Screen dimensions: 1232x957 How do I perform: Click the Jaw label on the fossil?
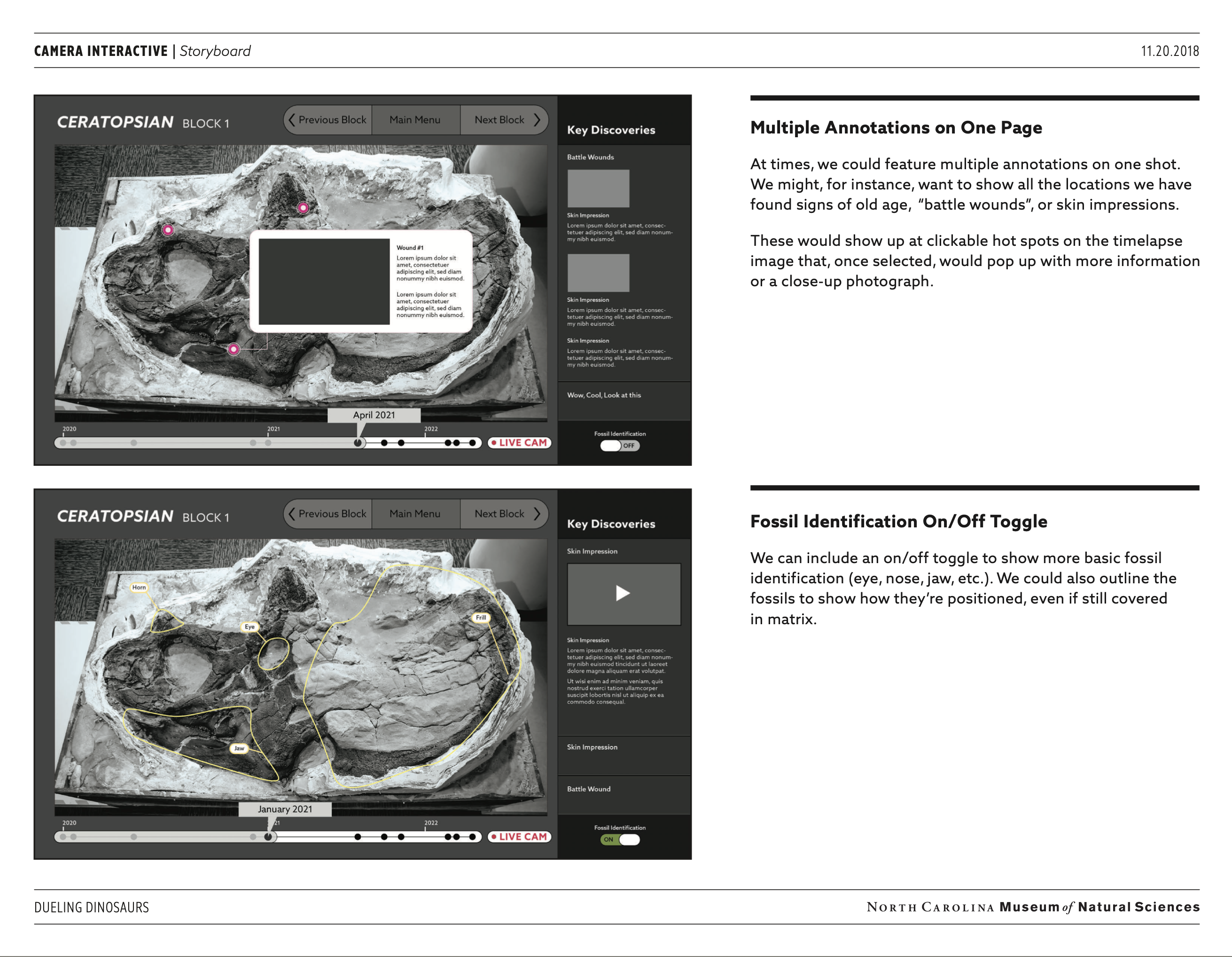pyautogui.click(x=239, y=748)
